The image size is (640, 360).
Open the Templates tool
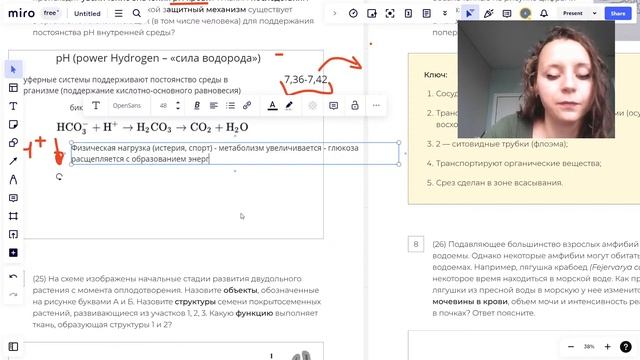coord(13,88)
